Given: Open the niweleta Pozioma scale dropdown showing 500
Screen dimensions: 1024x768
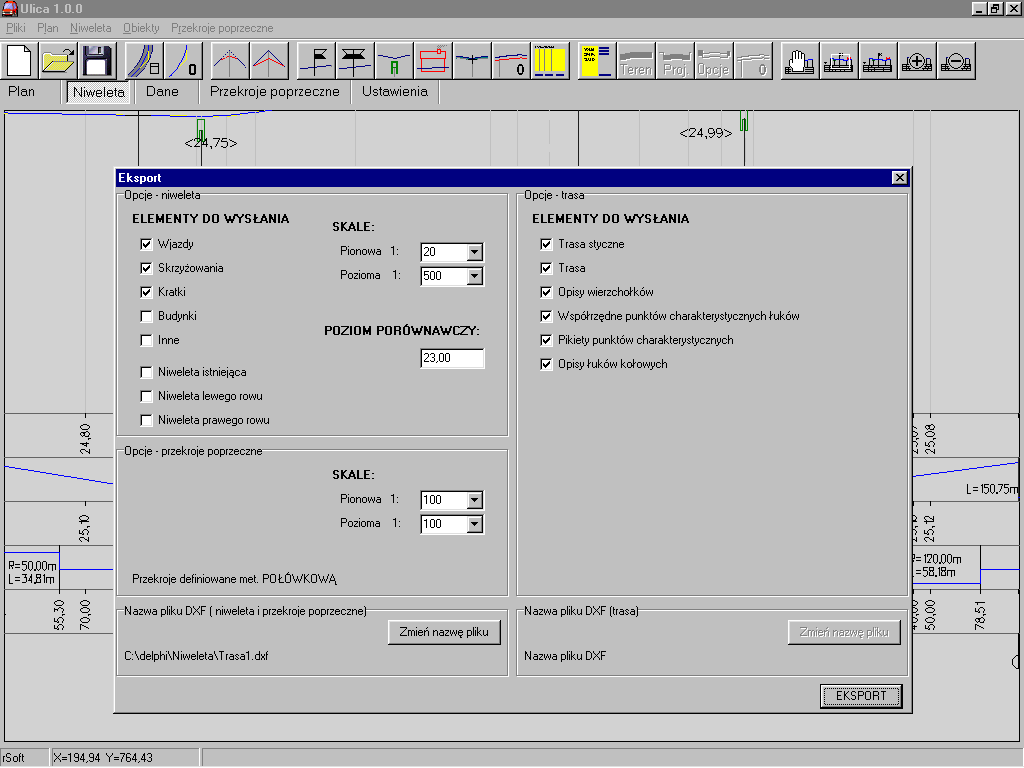Looking at the screenshot, I should (x=474, y=276).
